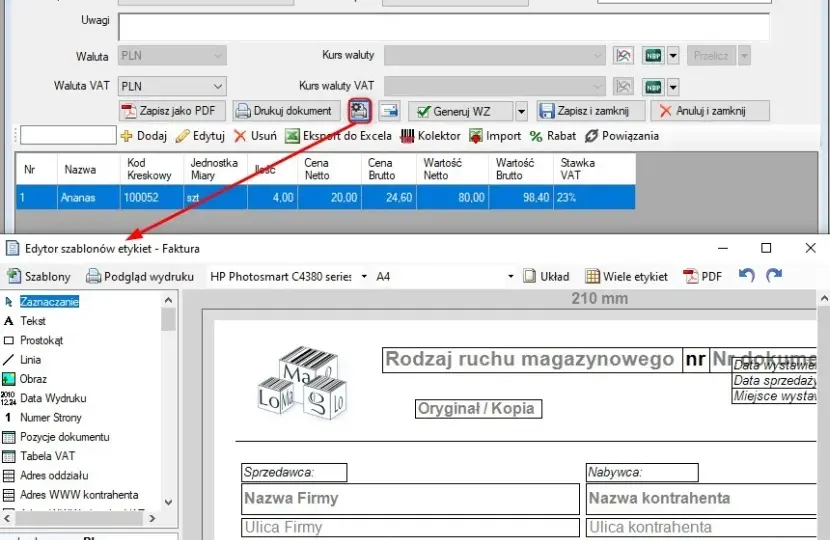Select the Nazwa Firmy template field
Viewport: 830px width, 540px height.
pyautogui.click(x=410, y=498)
